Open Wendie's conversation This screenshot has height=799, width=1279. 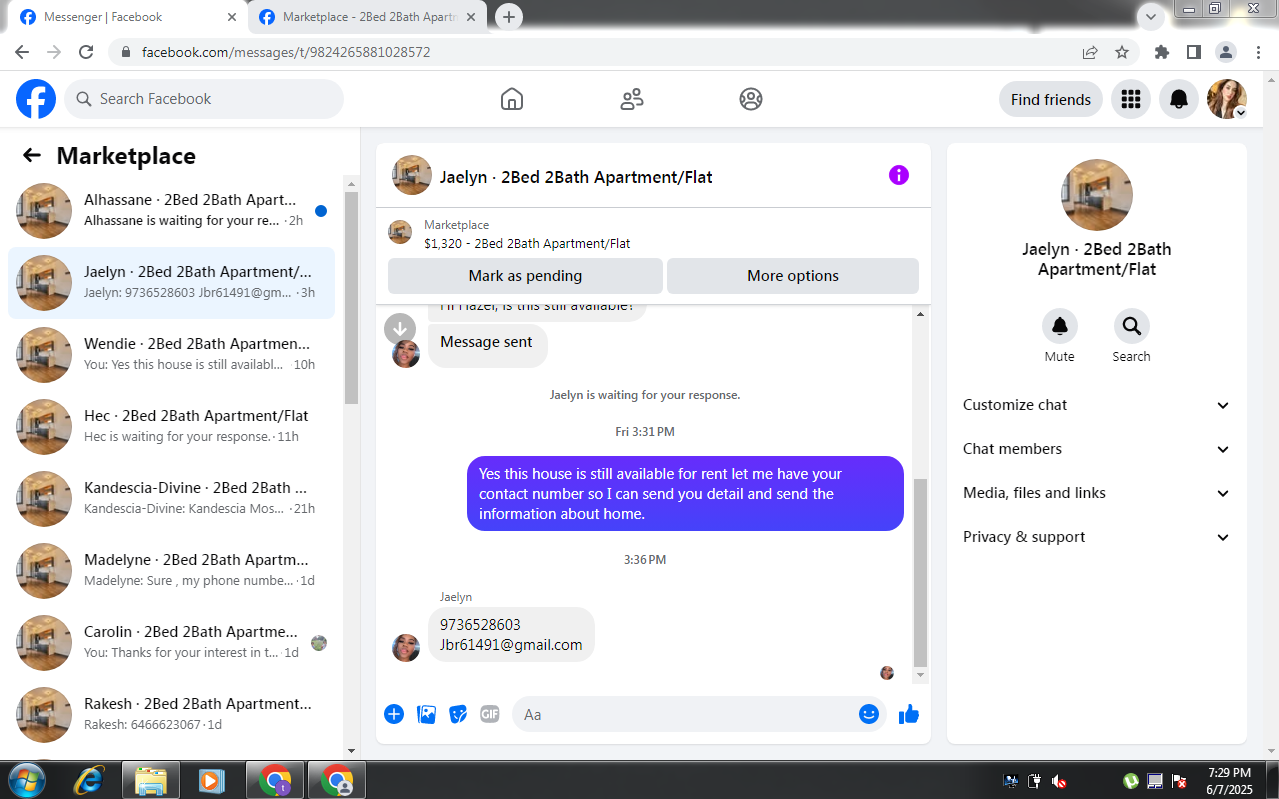172,355
